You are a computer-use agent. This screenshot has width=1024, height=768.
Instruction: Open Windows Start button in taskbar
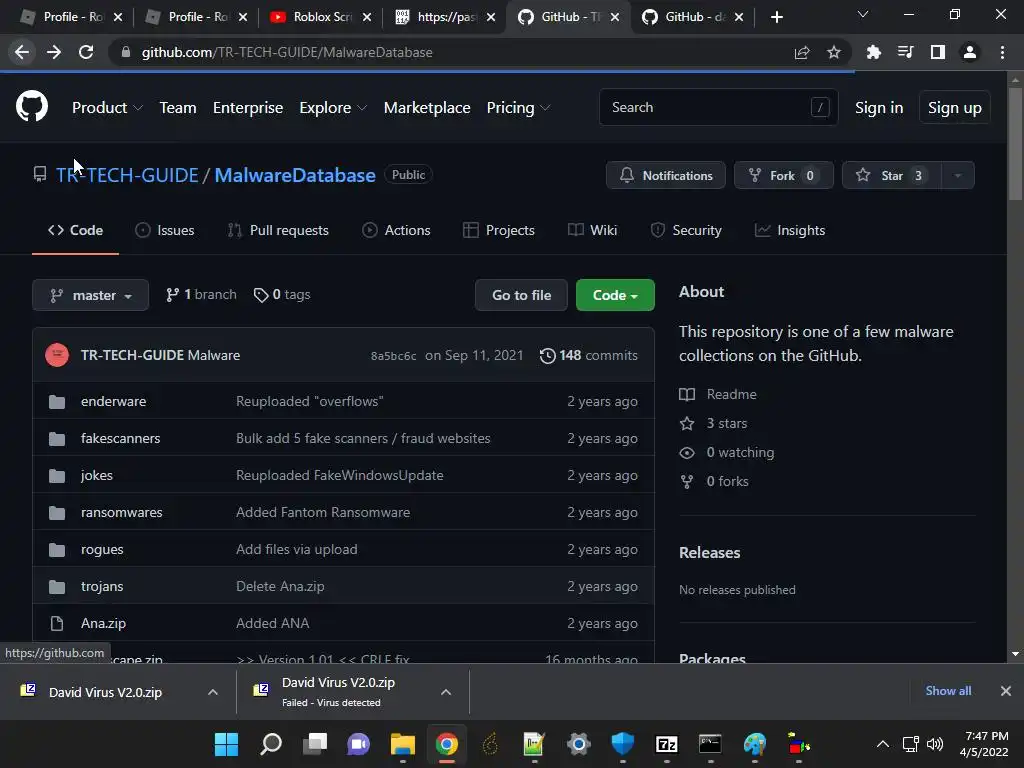click(x=227, y=744)
